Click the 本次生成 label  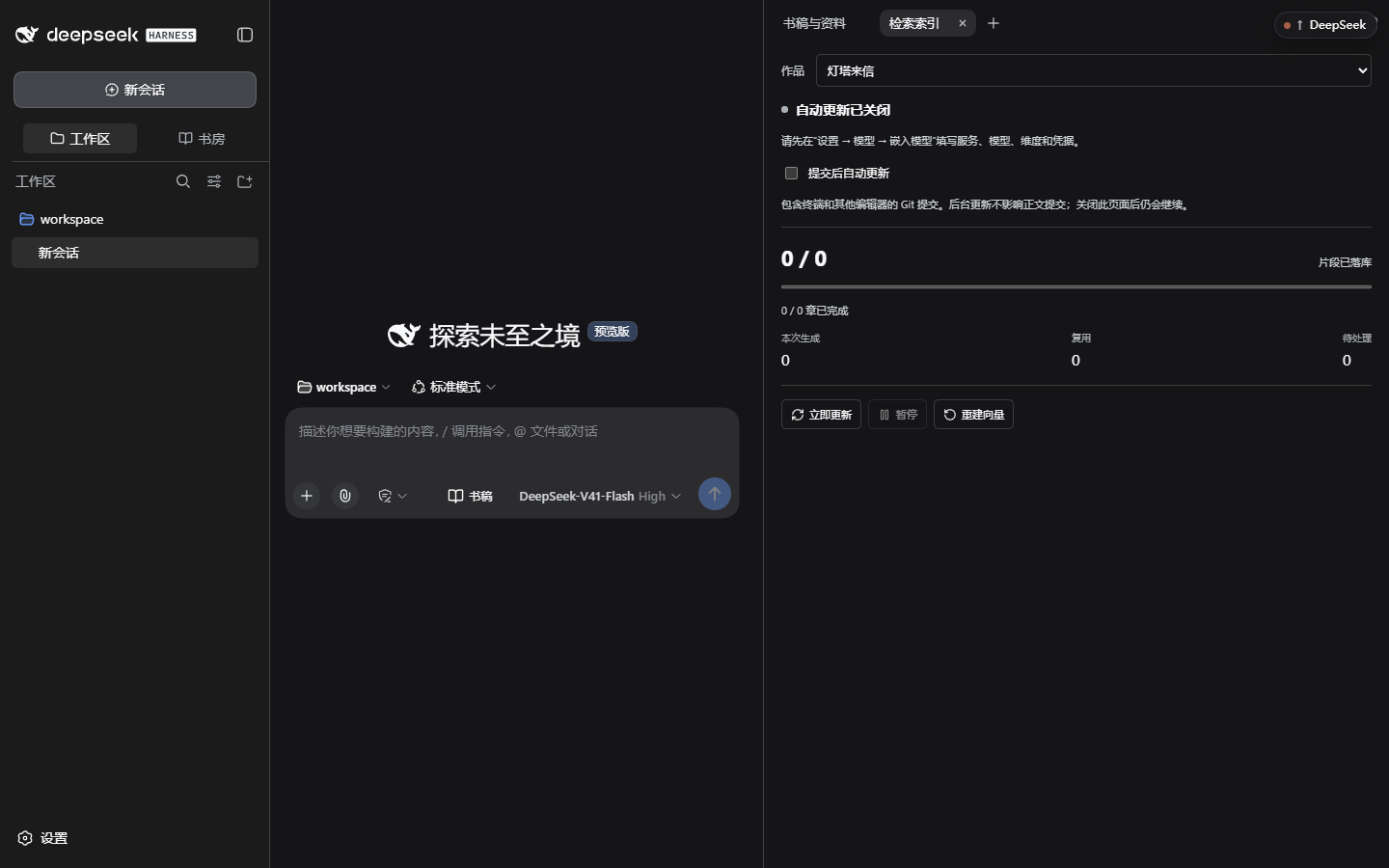click(801, 339)
